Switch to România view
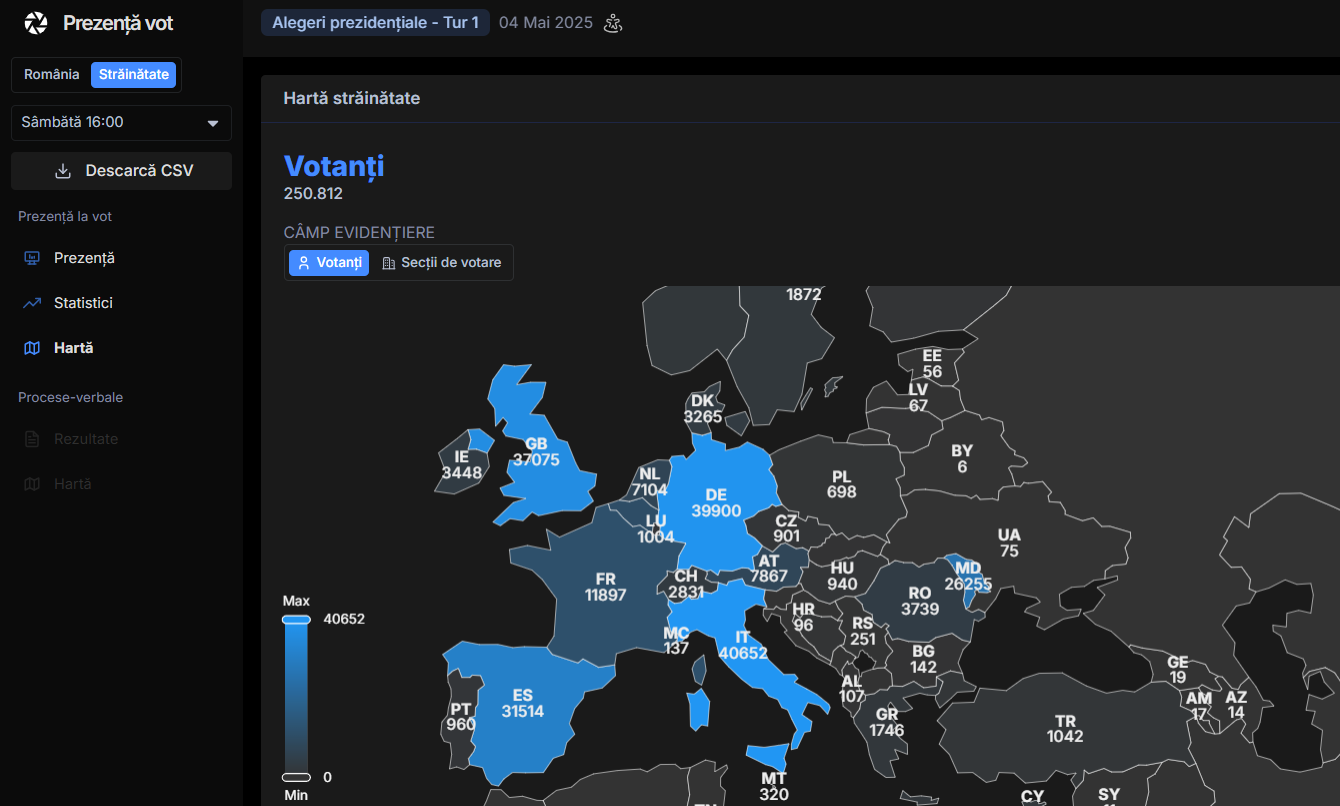Image resolution: width=1340 pixels, height=806 pixels. 52,75
